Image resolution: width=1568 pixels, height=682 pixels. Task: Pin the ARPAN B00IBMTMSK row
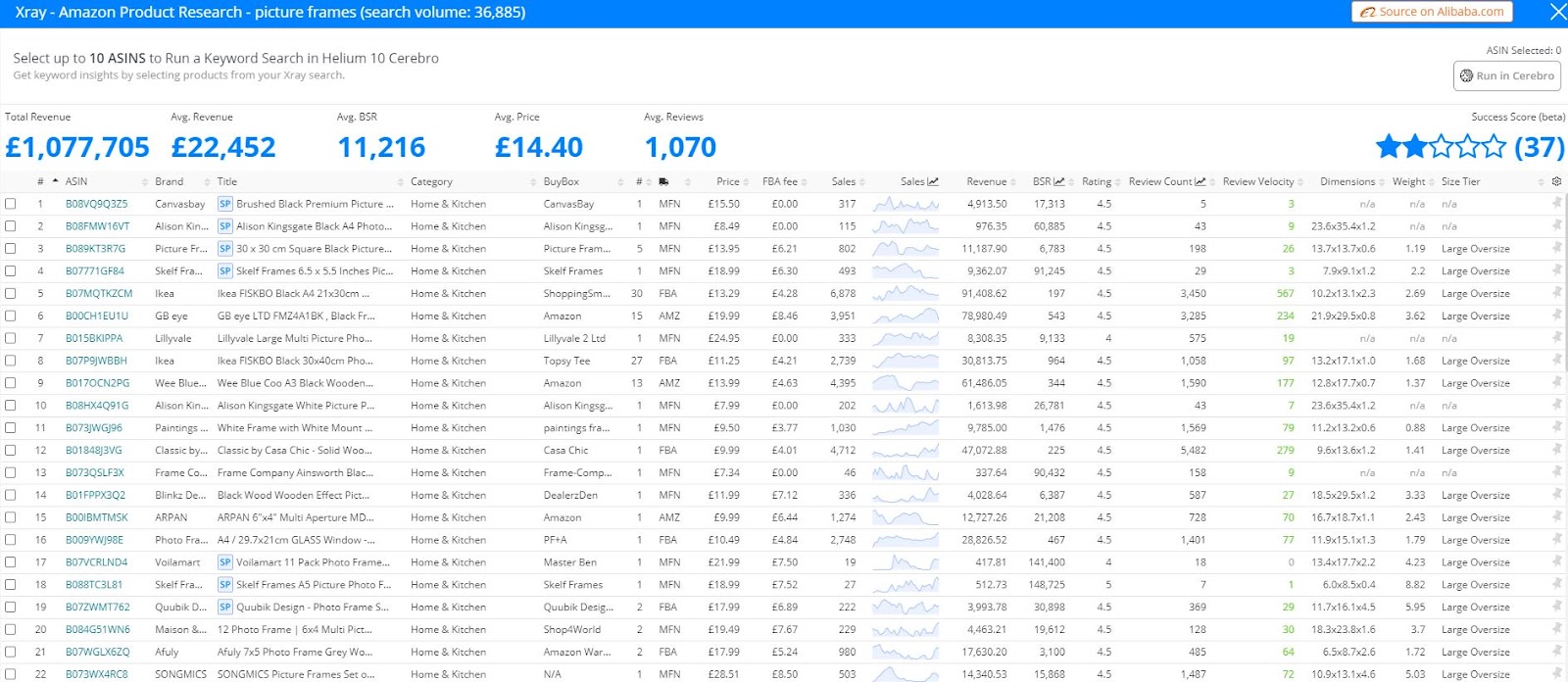(1556, 517)
